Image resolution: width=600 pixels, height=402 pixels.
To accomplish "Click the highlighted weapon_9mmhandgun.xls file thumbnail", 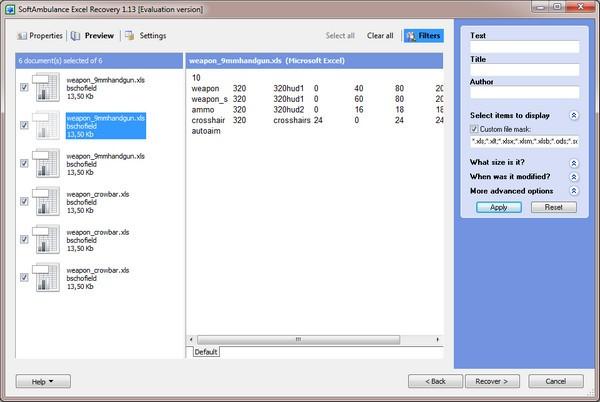I will coord(46,125).
